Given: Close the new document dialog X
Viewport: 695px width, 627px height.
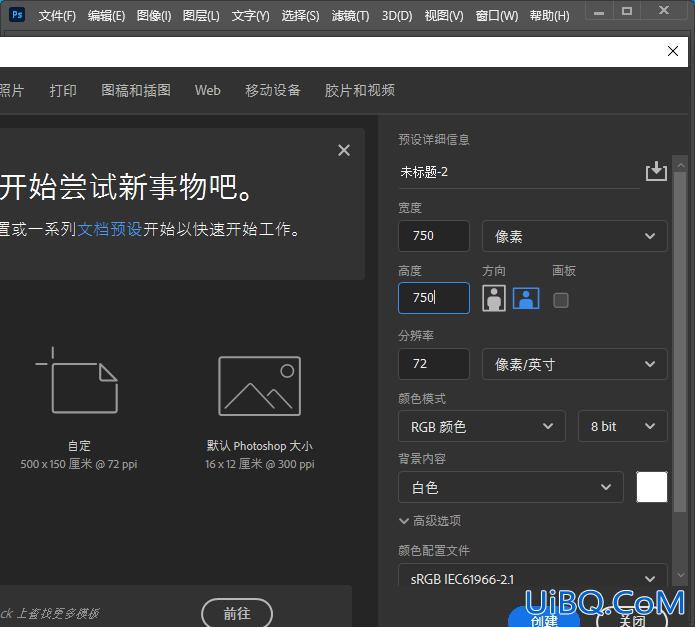Looking at the screenshot, I should (672, 51).
